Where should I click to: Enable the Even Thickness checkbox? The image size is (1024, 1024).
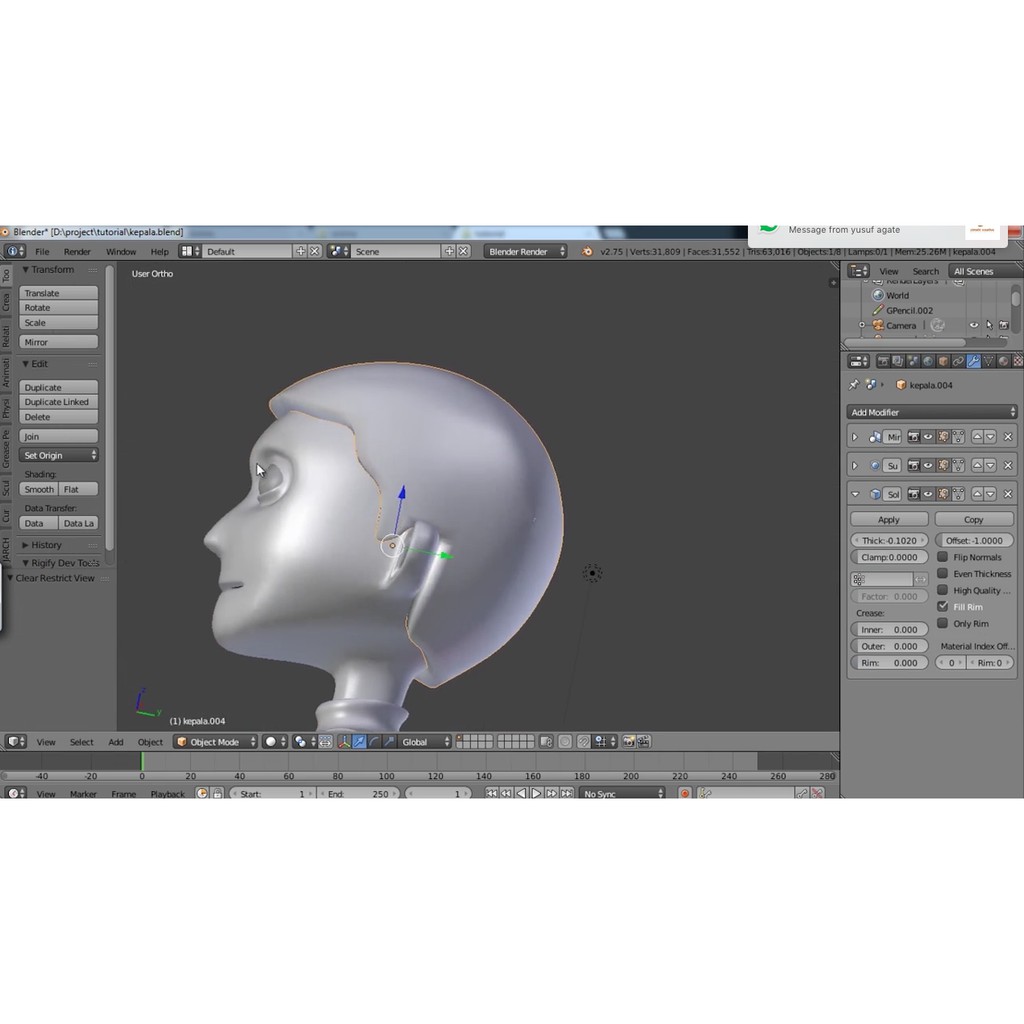[x=942, y=574]
